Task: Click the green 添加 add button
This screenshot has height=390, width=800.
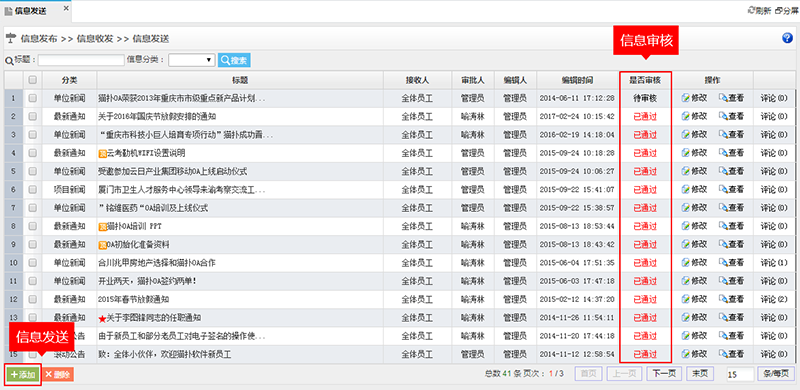Action: (x=23, y=375)
